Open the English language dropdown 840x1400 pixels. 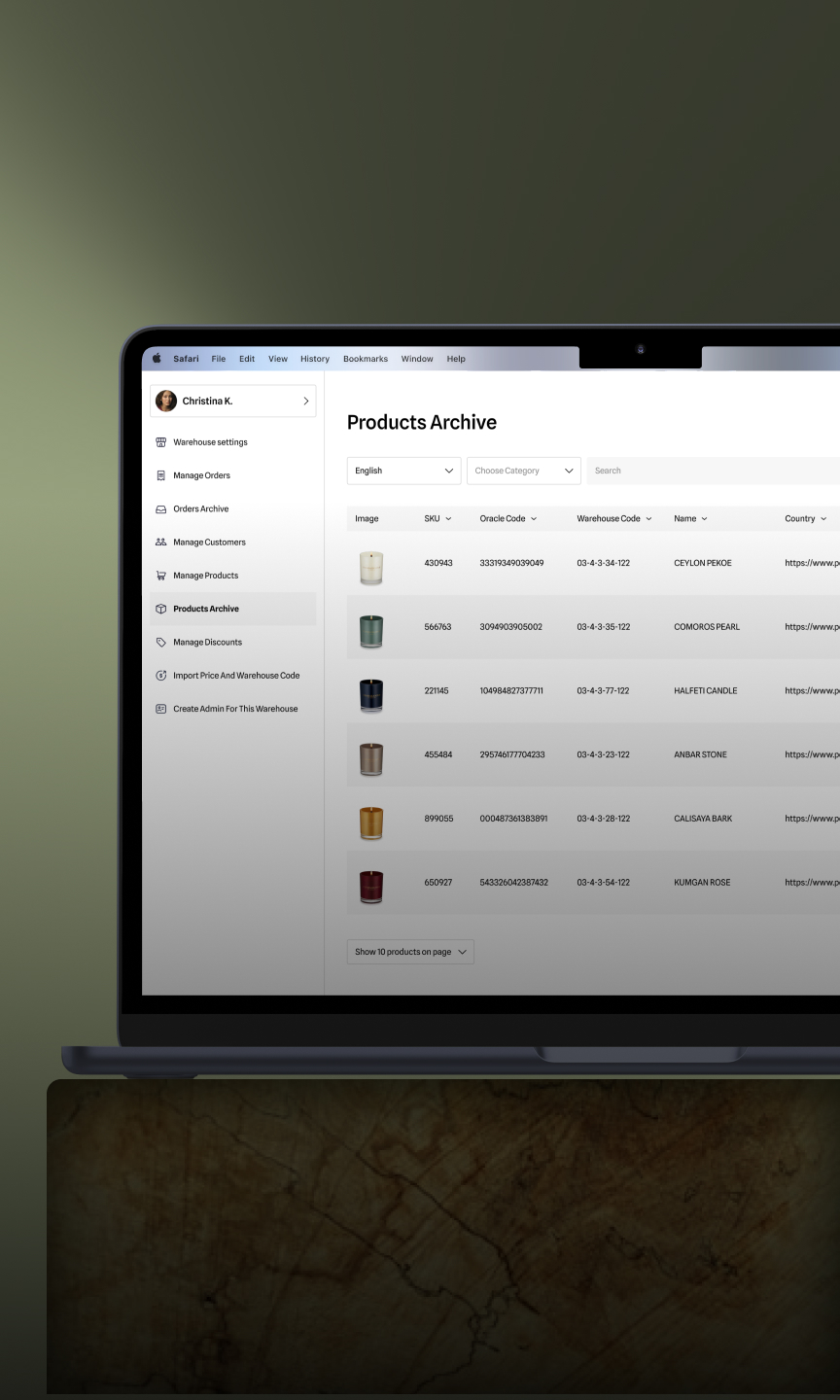pos(403,471)
